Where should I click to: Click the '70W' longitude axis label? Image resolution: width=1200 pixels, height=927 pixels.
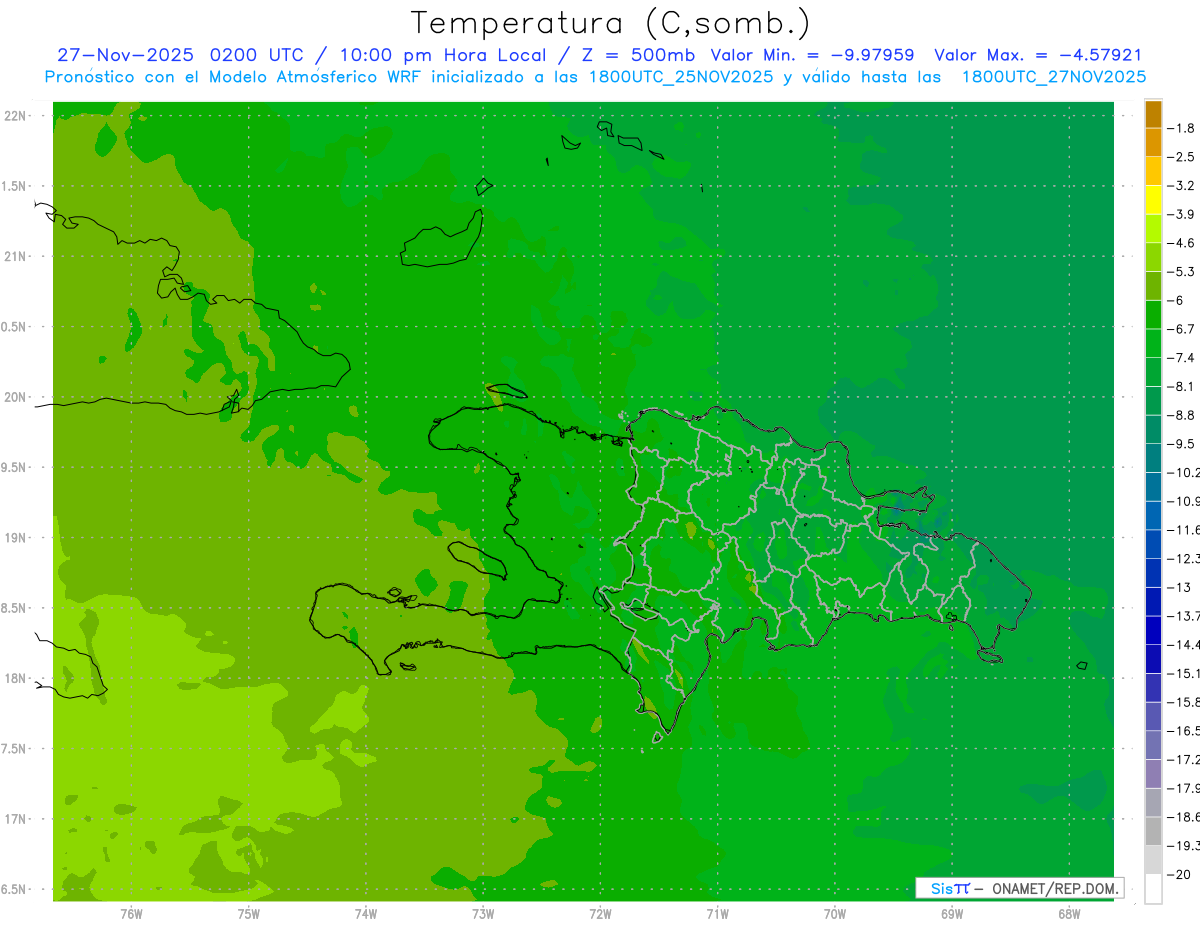[834, 914]
